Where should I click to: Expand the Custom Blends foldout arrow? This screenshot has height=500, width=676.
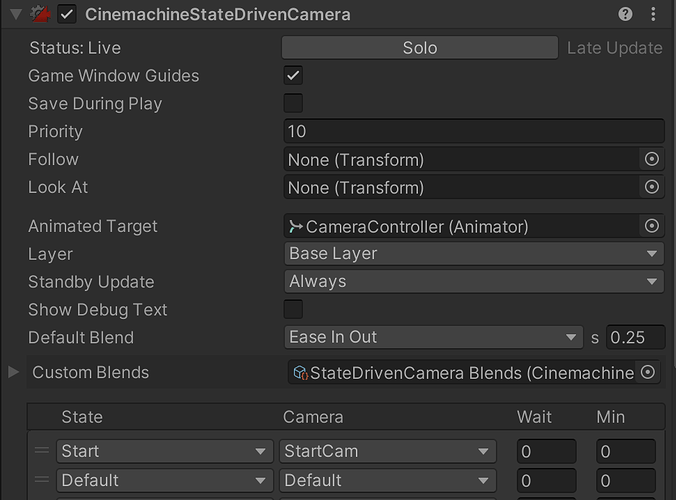[x=13, y=372]
